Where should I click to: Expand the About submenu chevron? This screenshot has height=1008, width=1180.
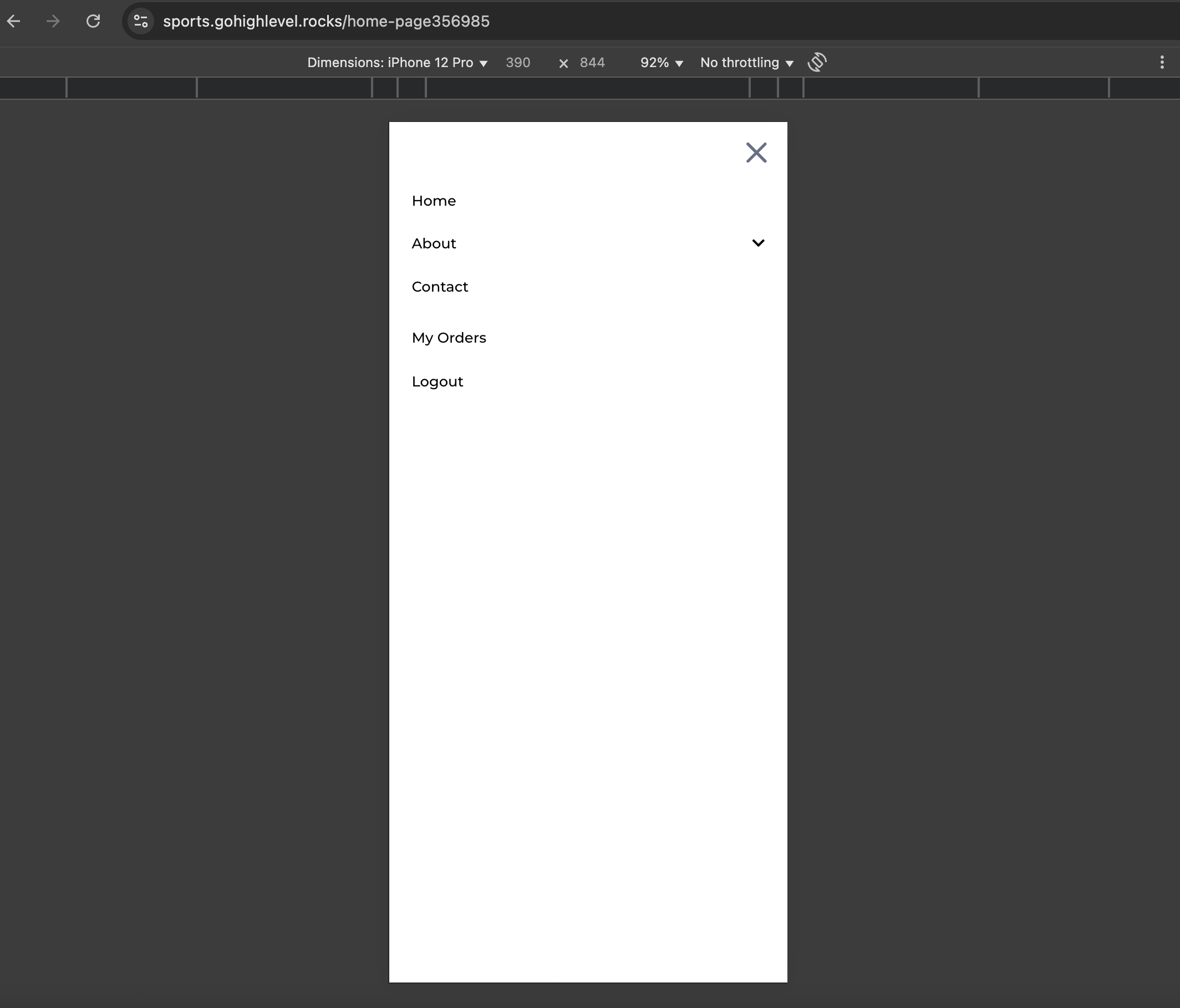coord(757,243)
